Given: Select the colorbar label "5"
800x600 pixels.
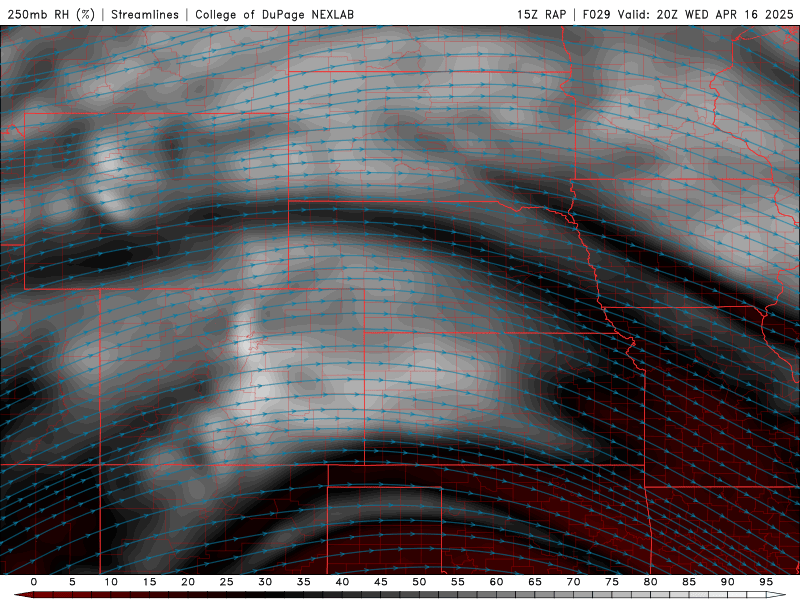Looking at the screenshot, I should click(x=72, y=582).
